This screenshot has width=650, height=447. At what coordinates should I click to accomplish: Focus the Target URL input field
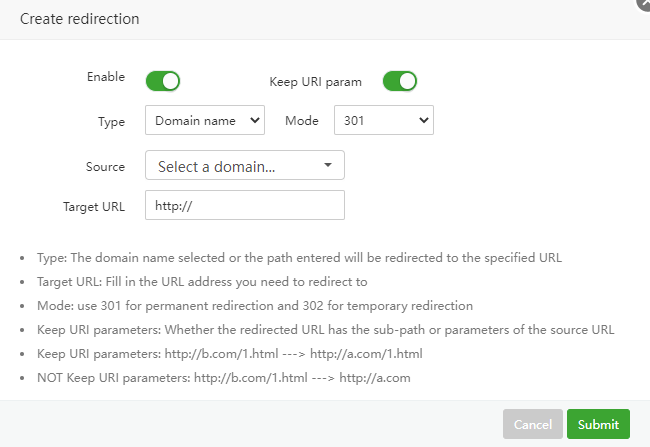pyautogui.click(x=244, y=206)
